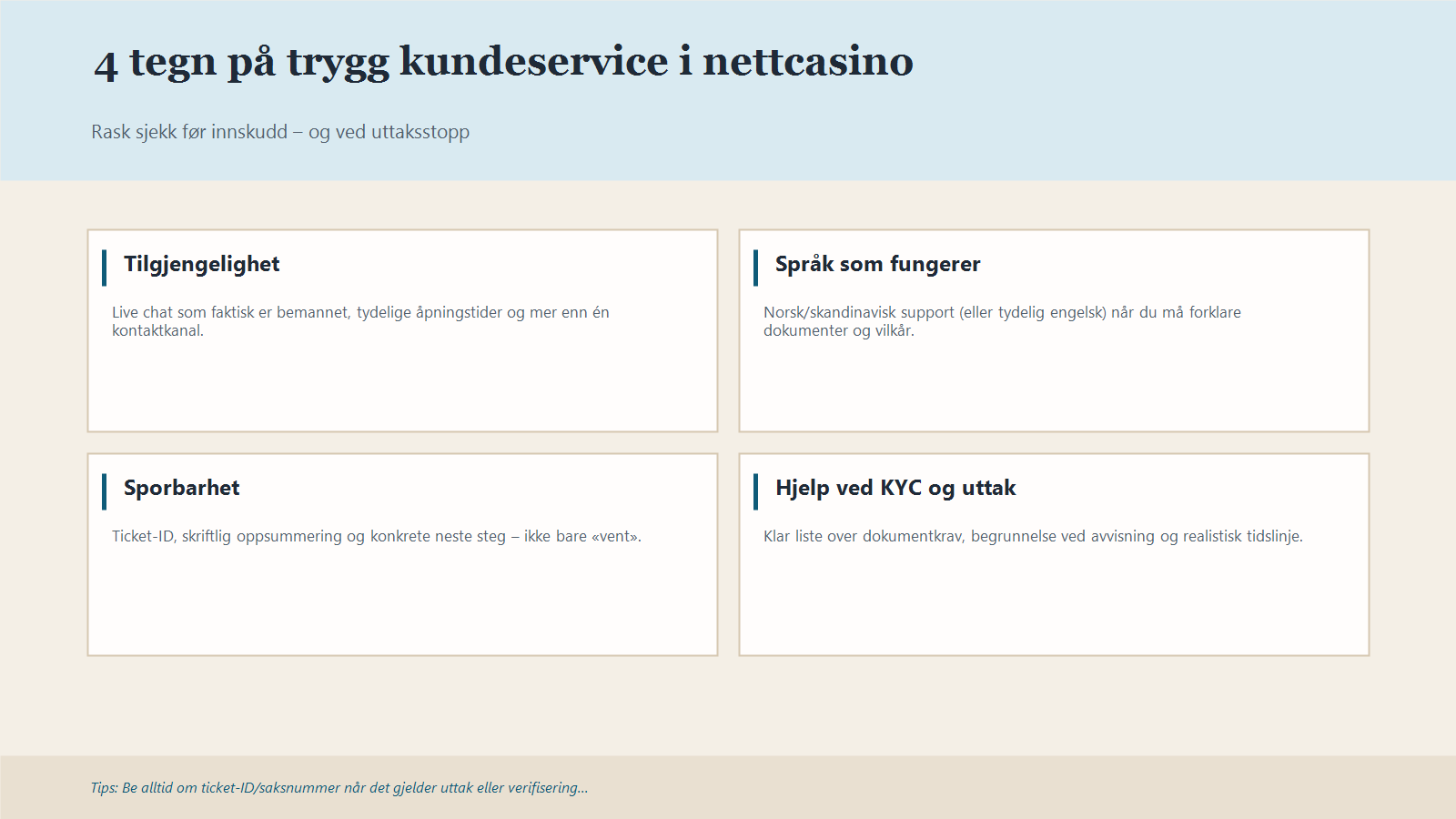The image size is (1456, 819).
Task: Click the live chat description link
Action: [360, 311]
